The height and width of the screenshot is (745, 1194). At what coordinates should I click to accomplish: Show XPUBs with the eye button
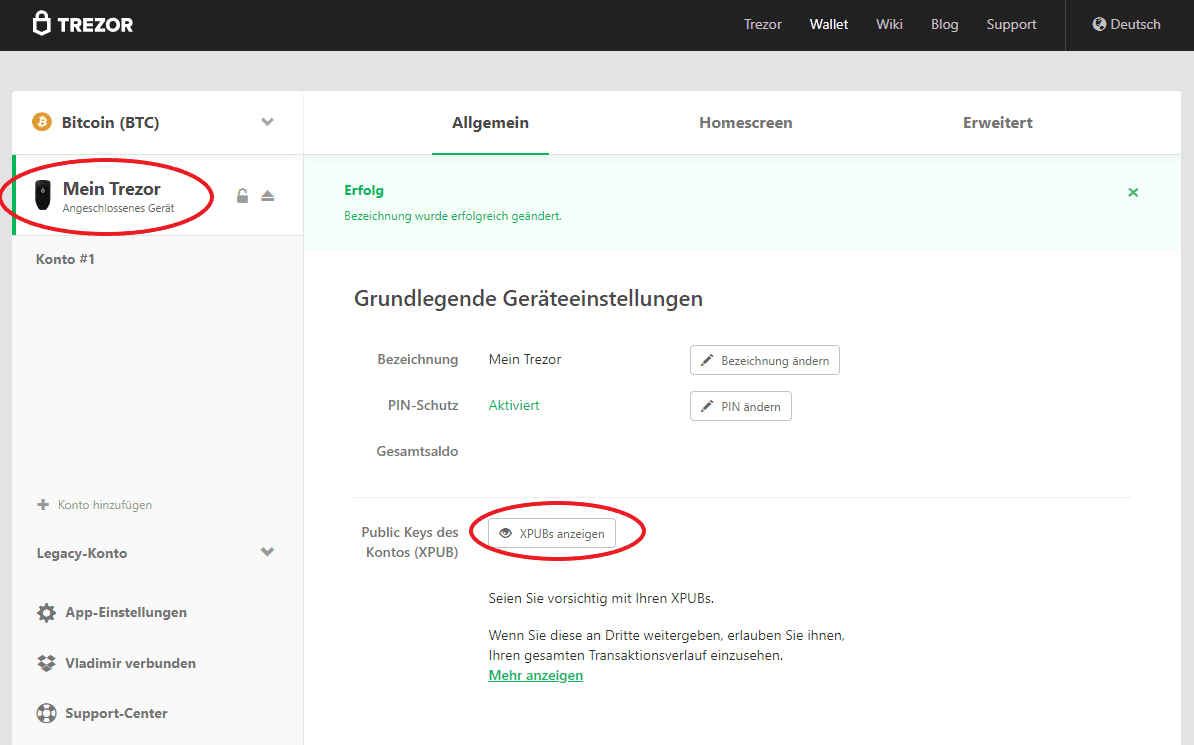[552, 534]
